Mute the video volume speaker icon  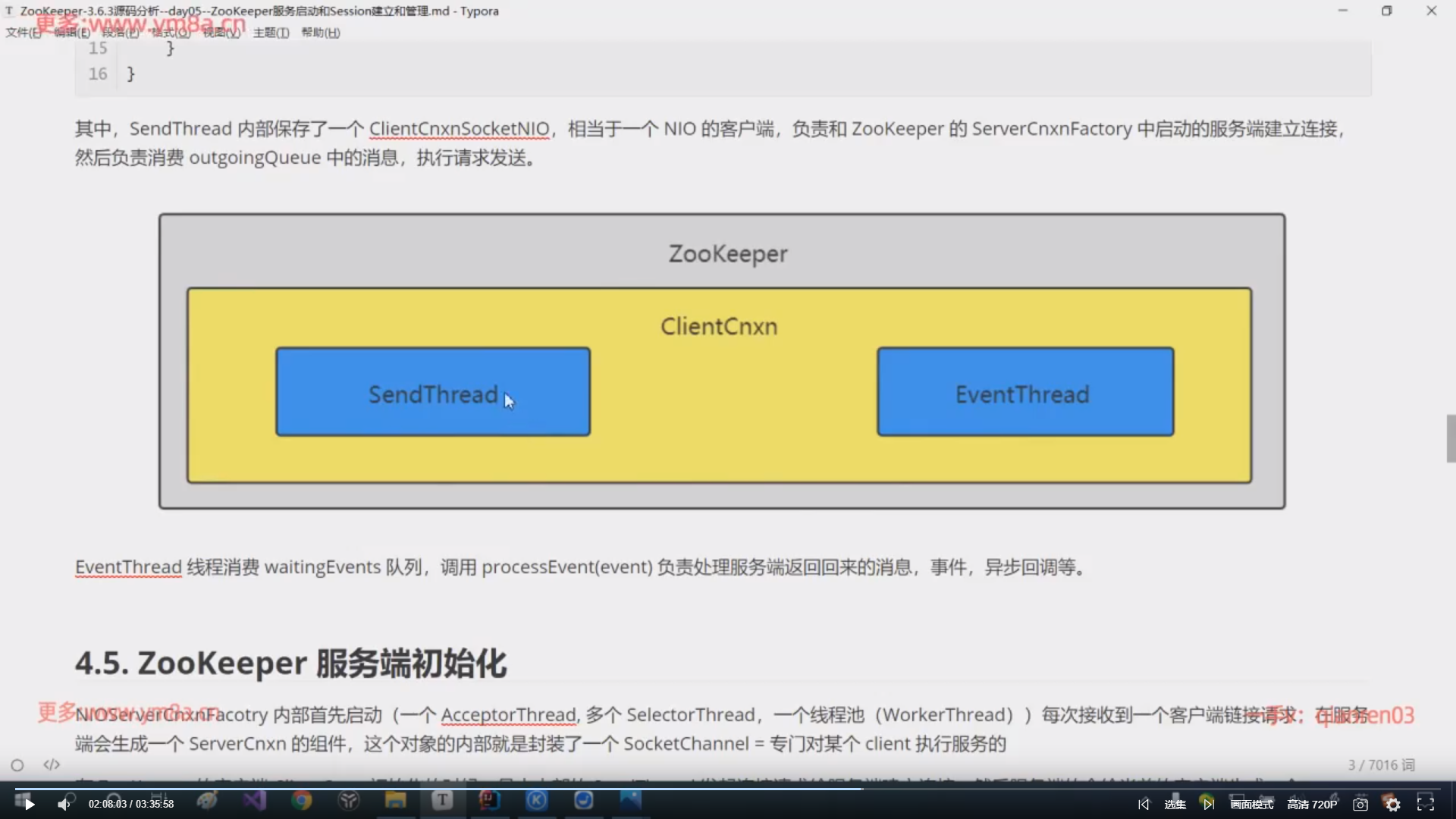click(64, 804)
